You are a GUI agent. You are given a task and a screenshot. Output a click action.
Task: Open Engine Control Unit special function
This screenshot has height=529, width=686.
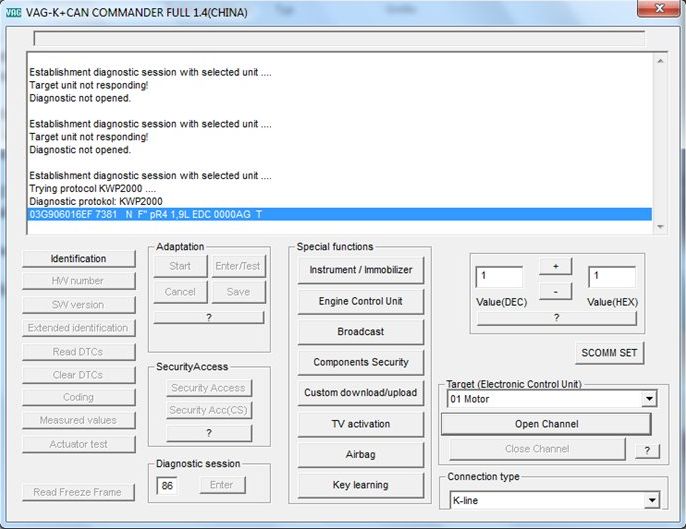point(361,301)
